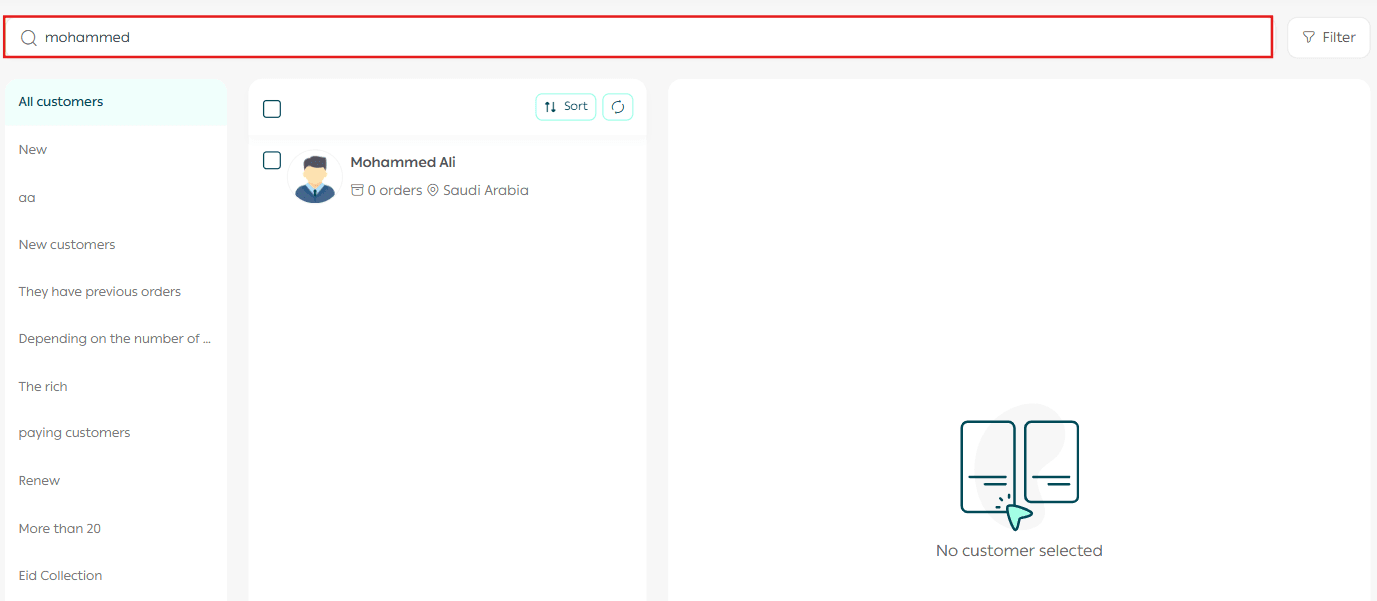Viewport: 1377px width, 601px height.
Task: Select the All customers segment
Action: click(x=61, y=102)
